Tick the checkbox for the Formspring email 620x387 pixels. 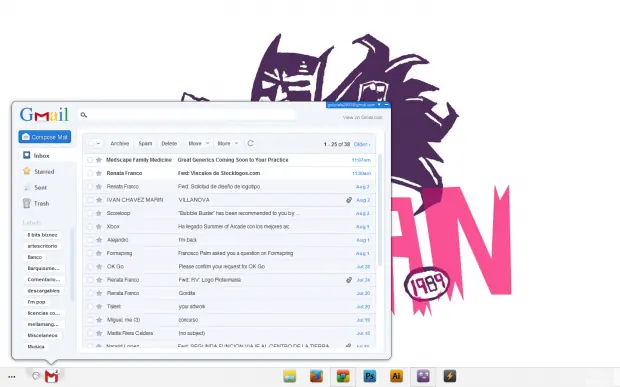point(90,253)
